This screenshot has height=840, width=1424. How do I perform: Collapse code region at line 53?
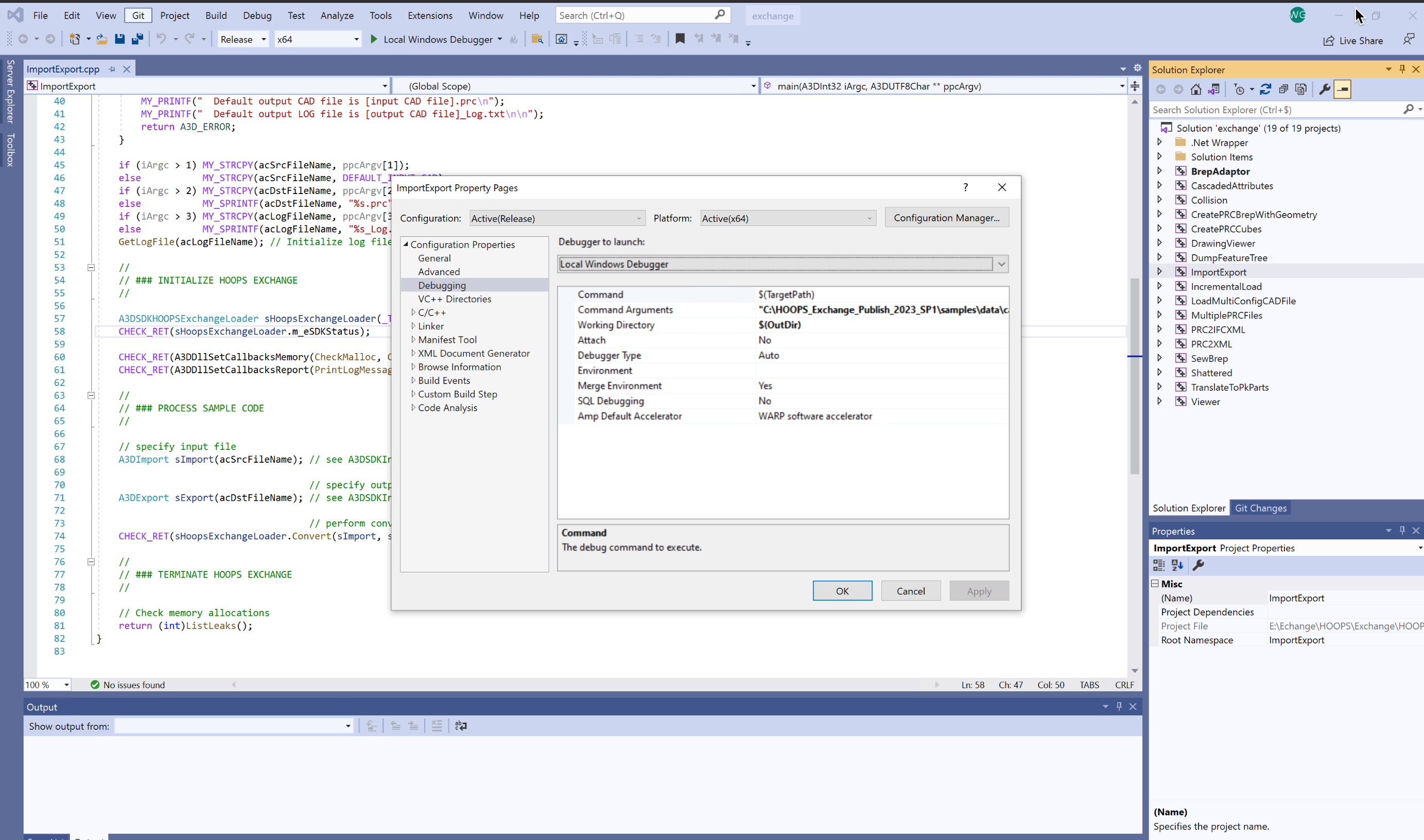pyautogui.click(x=91, y=268)
